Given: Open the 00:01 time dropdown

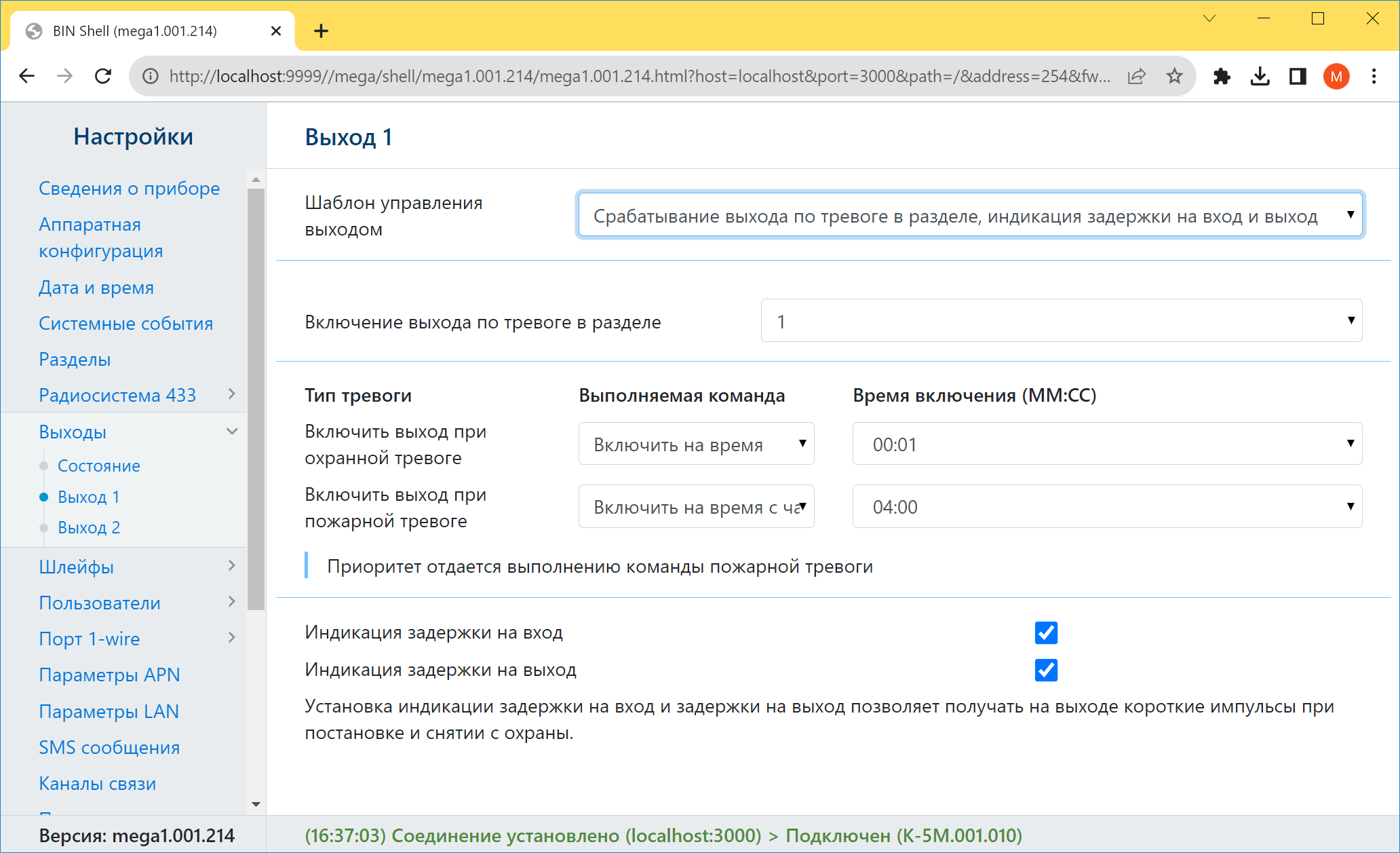Looking at the screenshot, I should point(1107,444).
